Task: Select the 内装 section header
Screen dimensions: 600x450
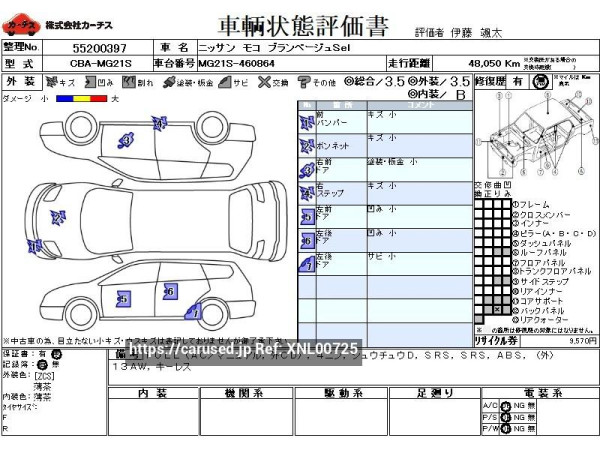Action: pyautogui.click(x=153, y=392)
